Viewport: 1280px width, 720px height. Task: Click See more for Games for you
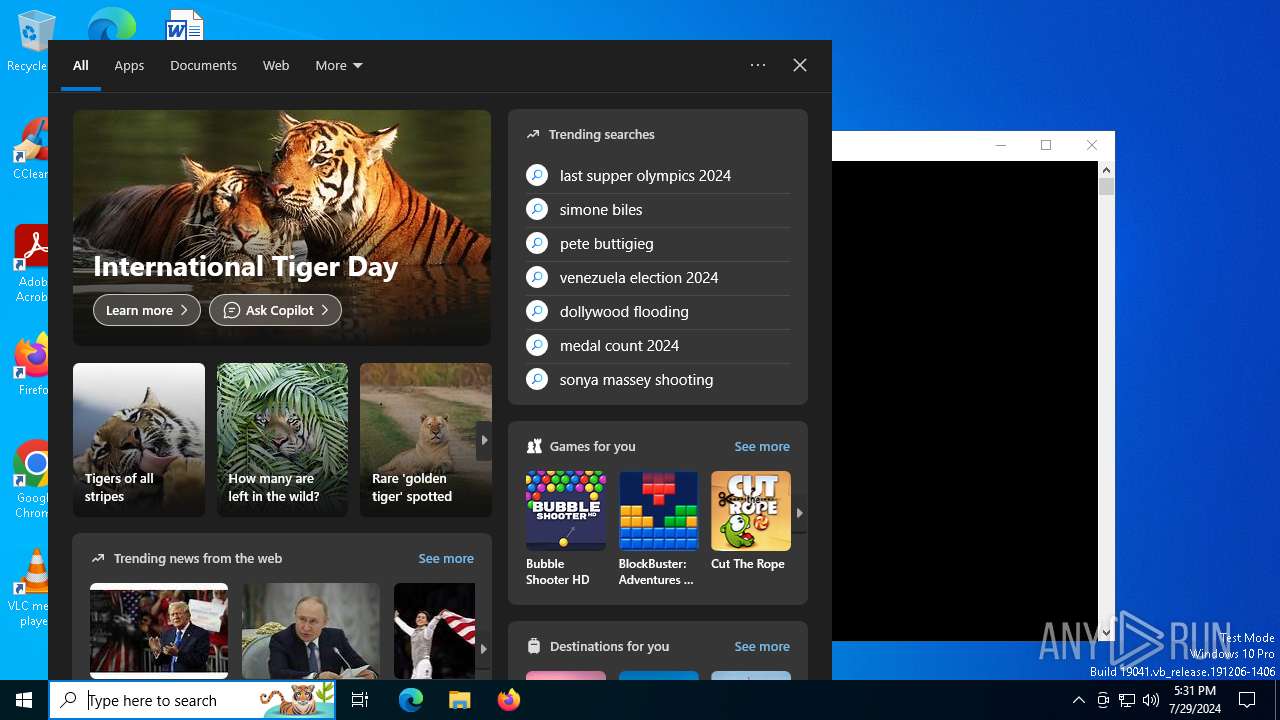click(x=762, y=446)
